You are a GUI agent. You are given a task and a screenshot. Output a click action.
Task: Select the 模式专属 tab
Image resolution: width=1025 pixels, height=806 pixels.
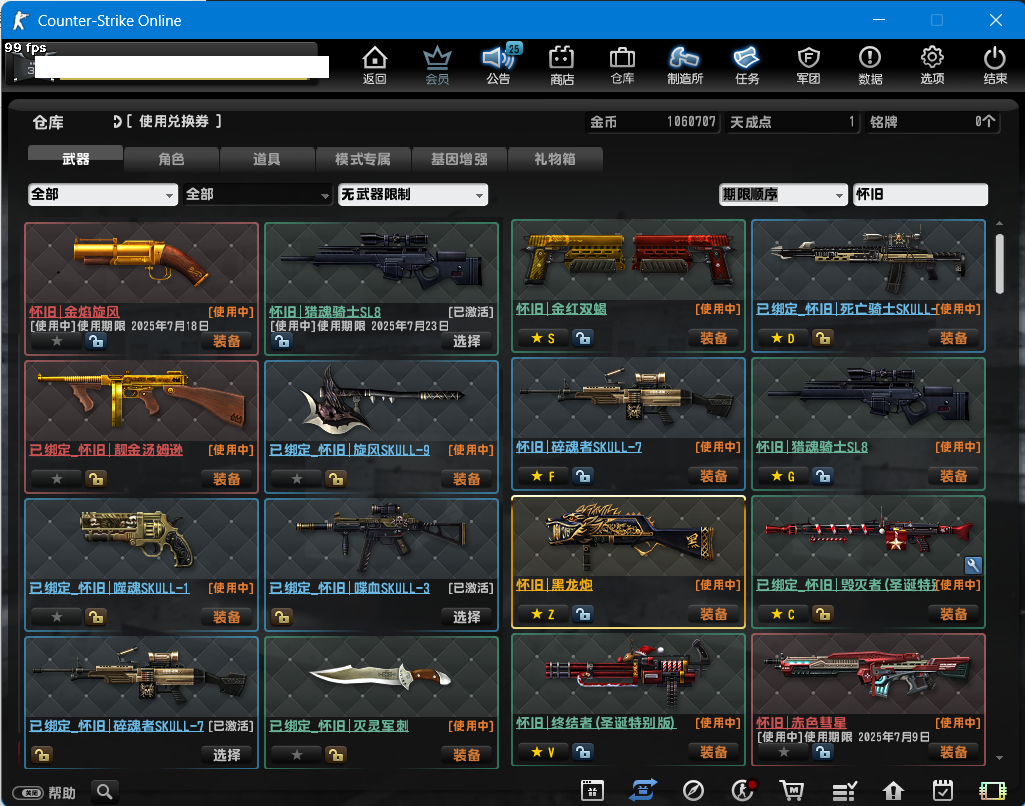363,158
